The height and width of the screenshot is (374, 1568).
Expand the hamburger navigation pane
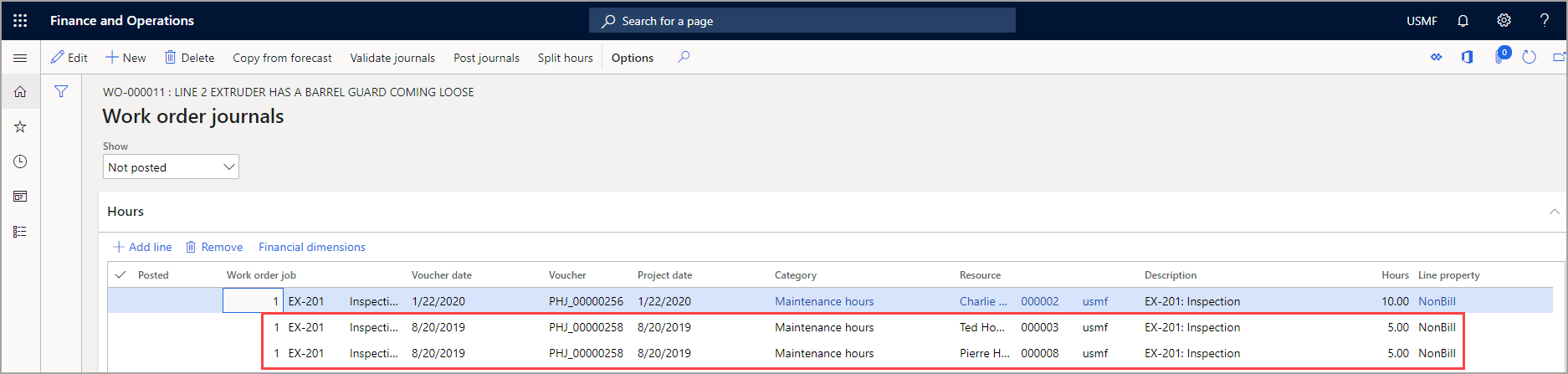tap(20, 58)
